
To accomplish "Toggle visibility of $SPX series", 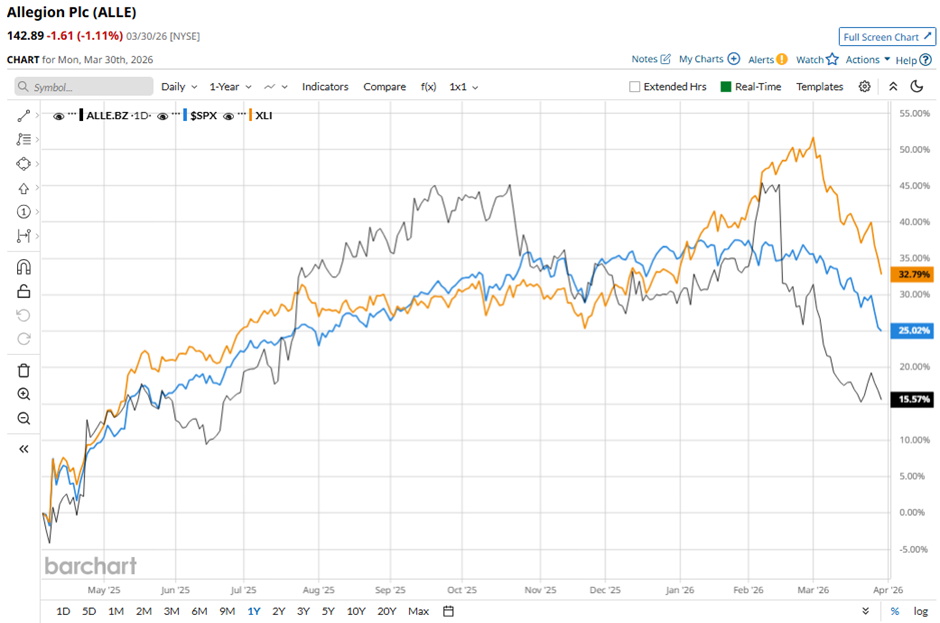I will (x=162, y=116).
